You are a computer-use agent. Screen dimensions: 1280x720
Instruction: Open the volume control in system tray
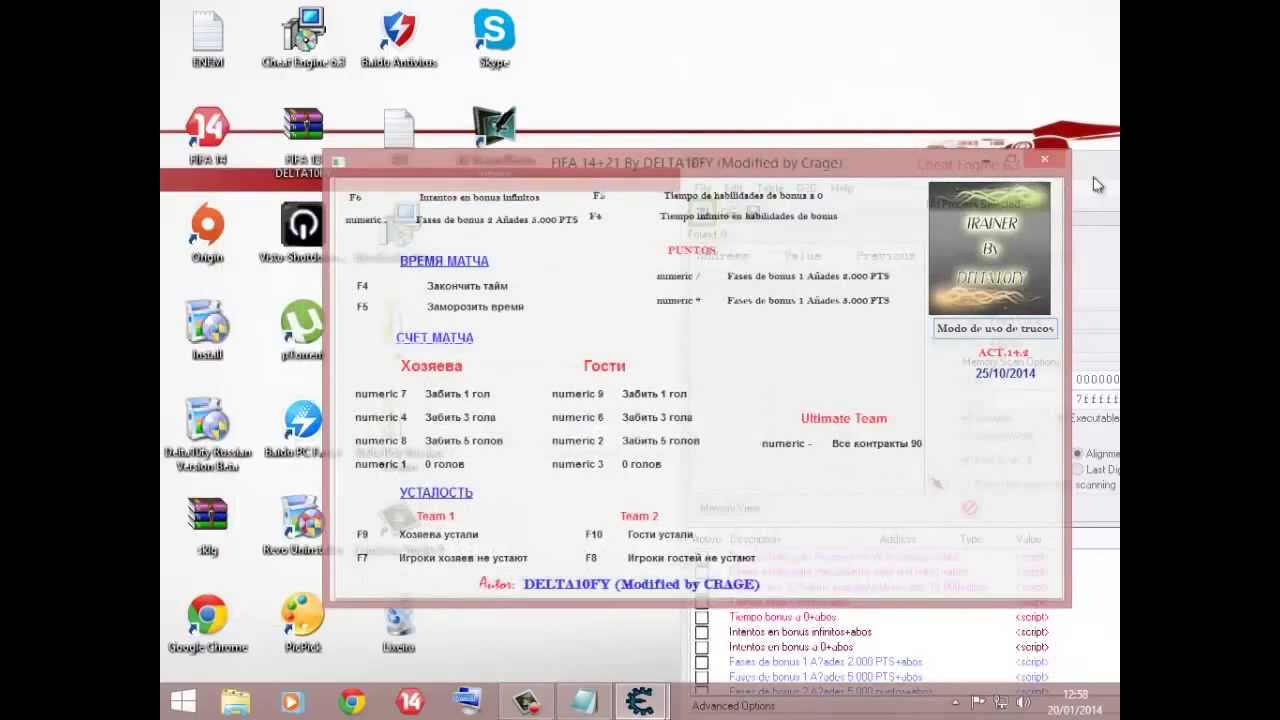click(x=1023, y=702)
